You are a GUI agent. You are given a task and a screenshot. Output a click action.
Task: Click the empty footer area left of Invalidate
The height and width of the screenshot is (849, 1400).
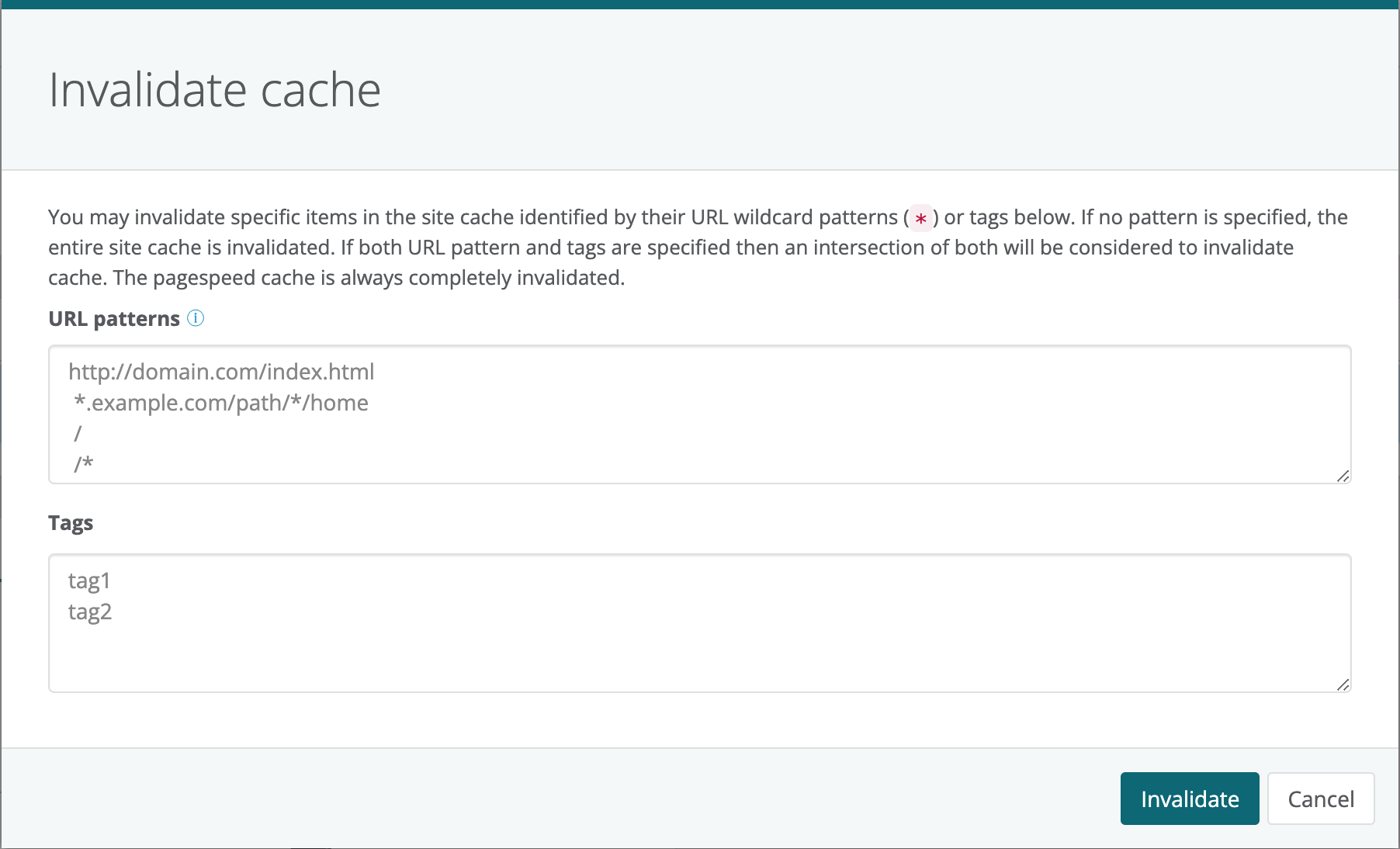[543, 799]
